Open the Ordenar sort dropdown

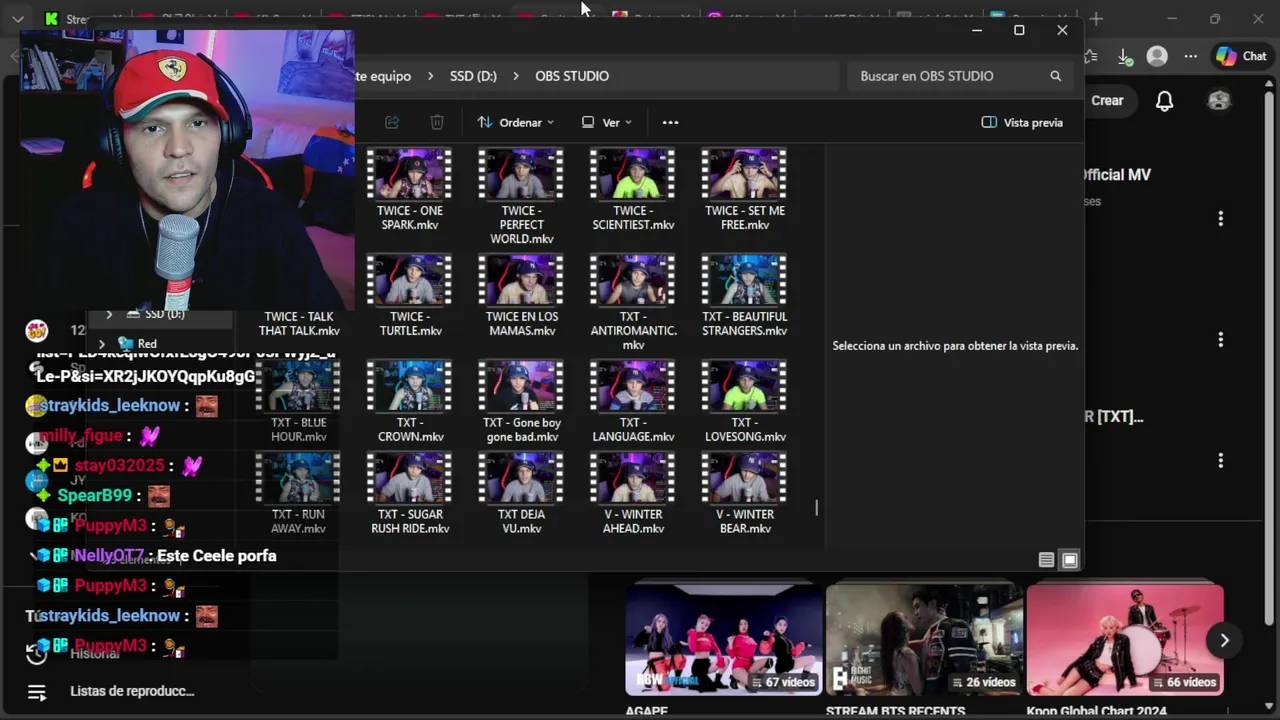coord(515,122)
